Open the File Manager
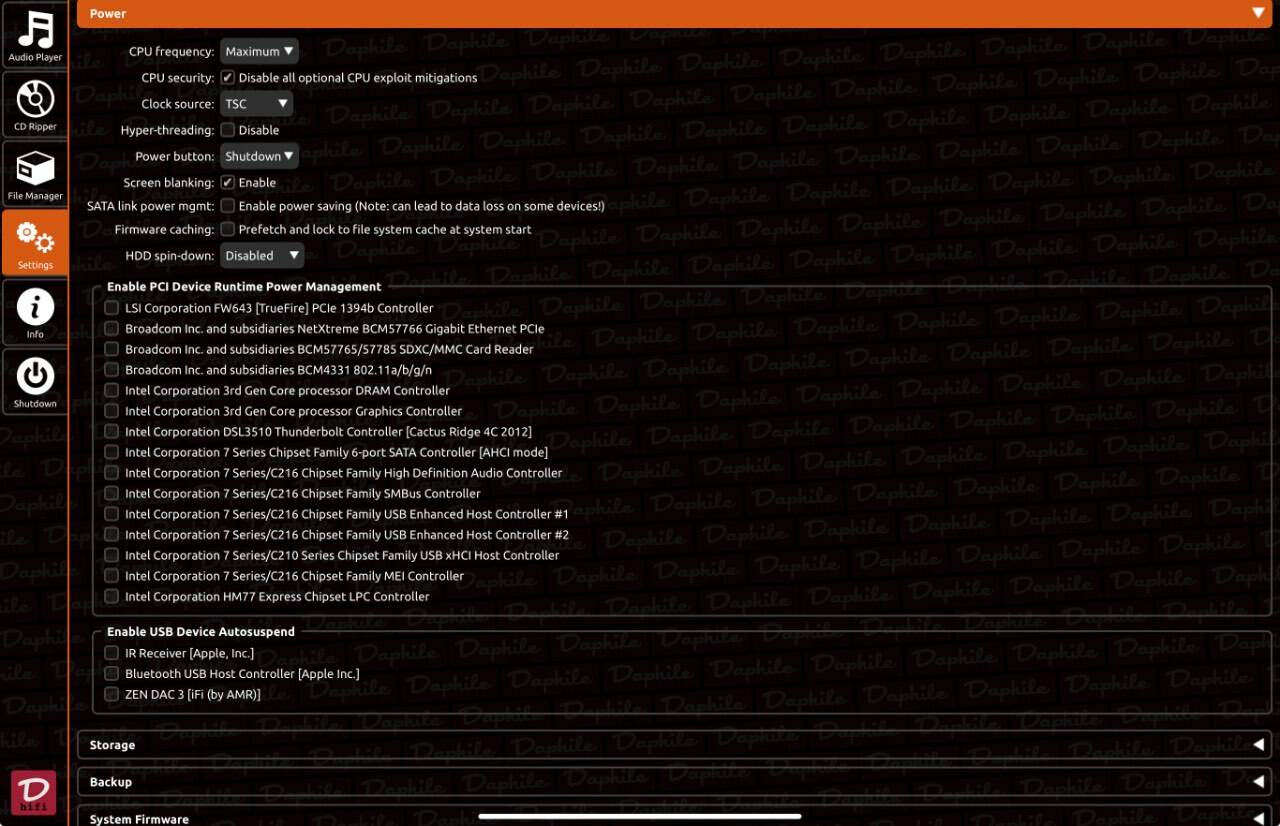Image resolution: width=1280 pixels, height=826 pixels. point(35,174)
